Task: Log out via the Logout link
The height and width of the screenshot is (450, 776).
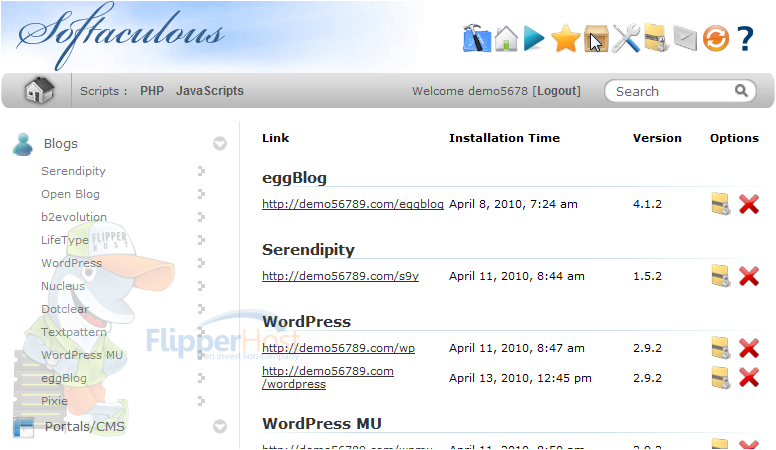Action: (557, 91)
